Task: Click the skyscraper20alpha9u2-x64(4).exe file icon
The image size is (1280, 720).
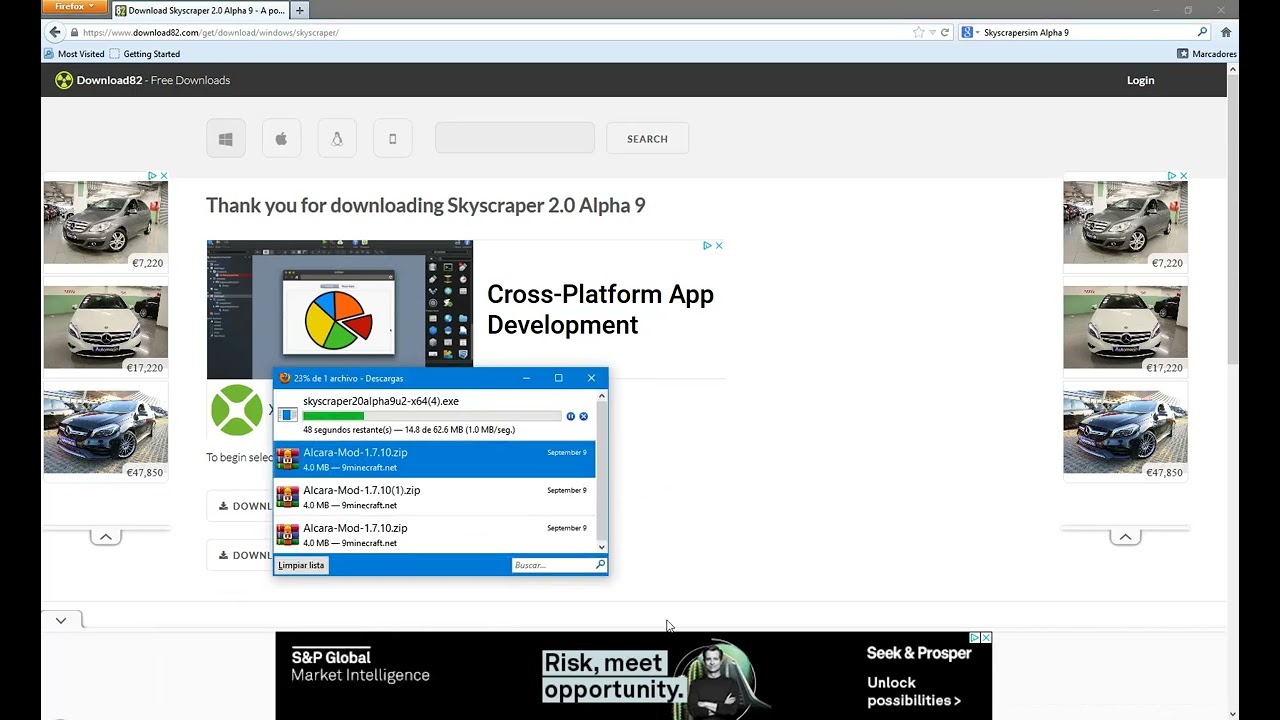Action: click(288, 414)
